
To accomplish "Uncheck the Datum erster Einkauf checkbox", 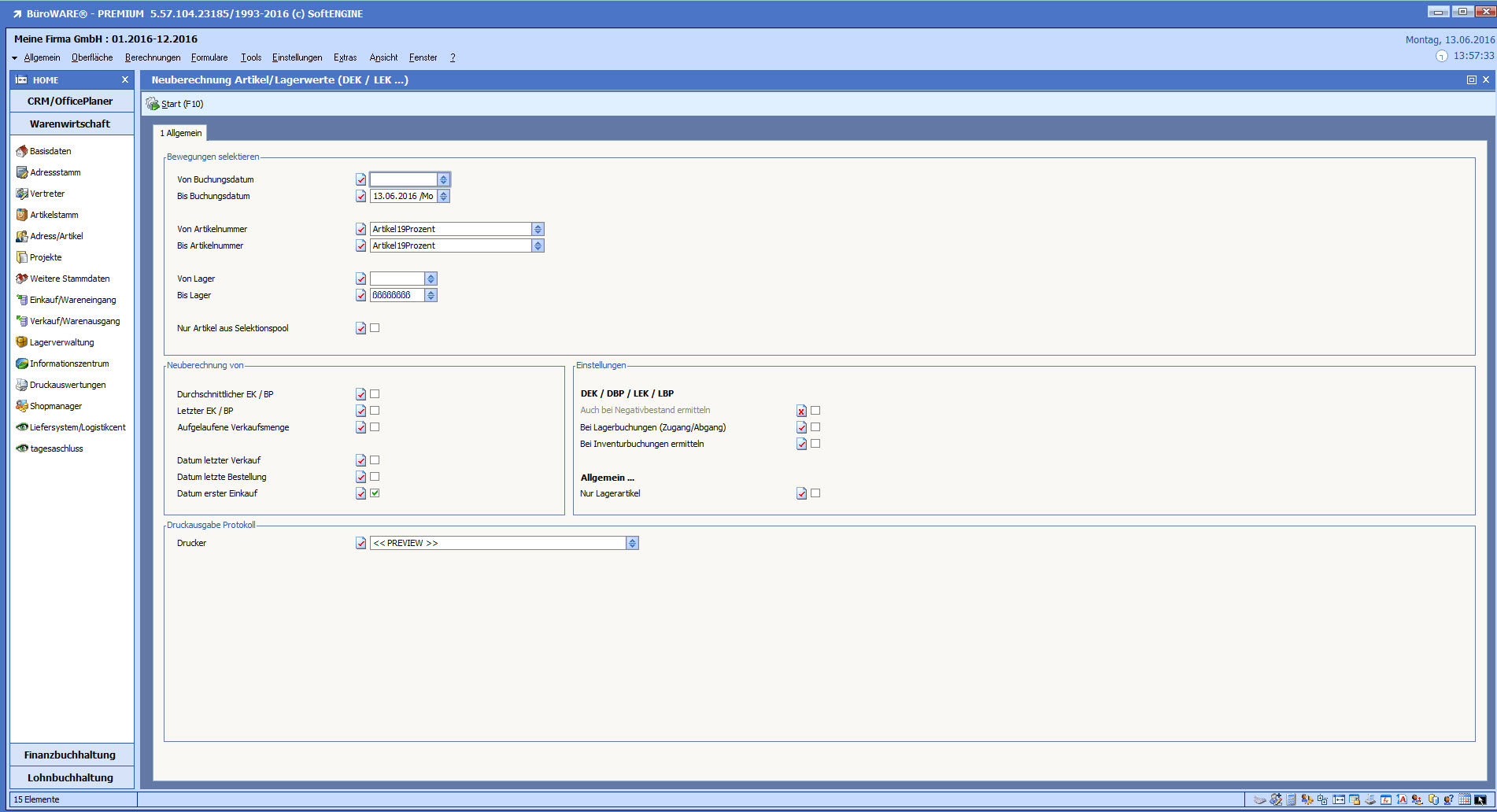I will click(375, 493).
